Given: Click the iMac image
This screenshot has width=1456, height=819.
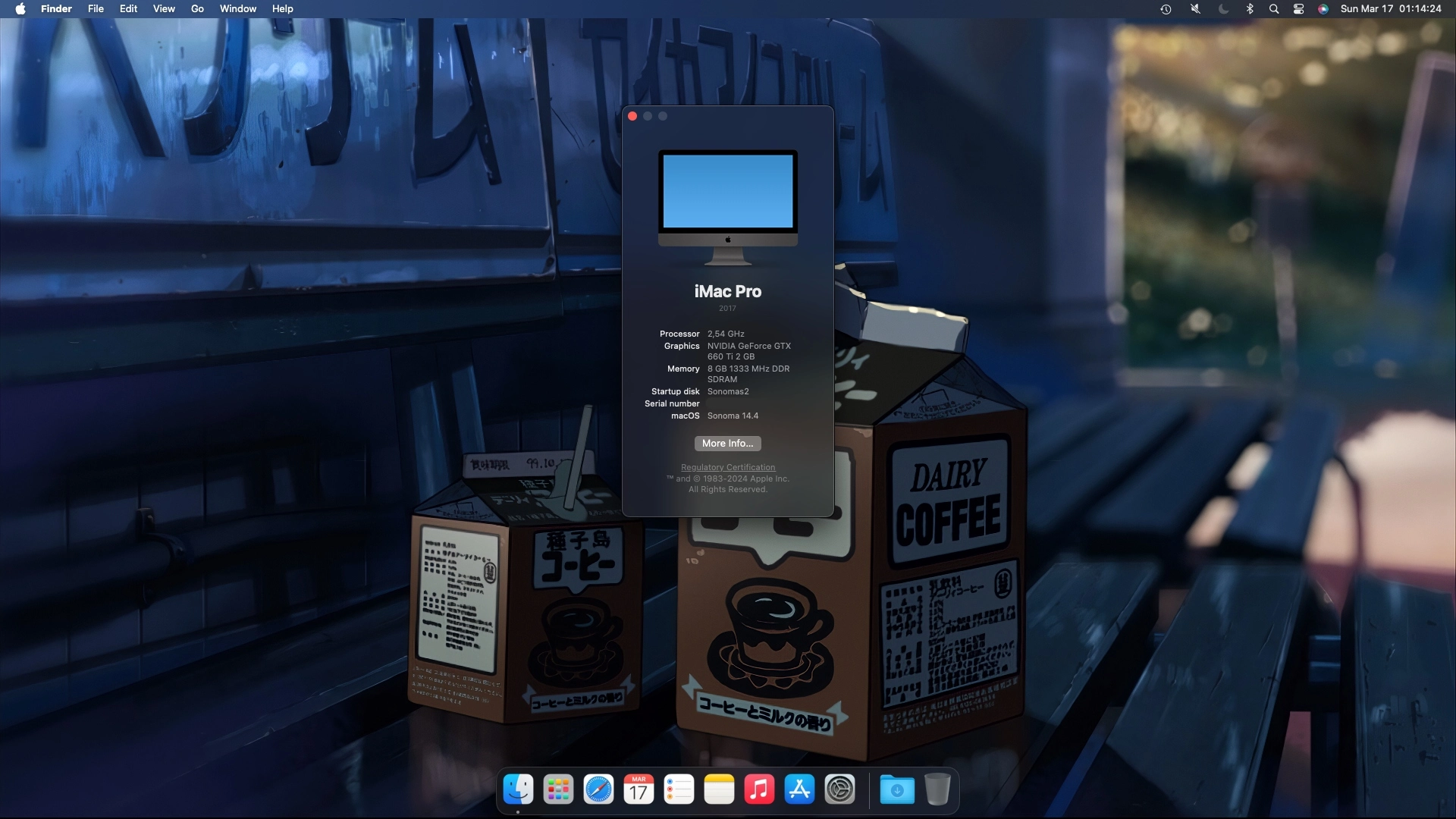Looking at the screenshot, I should pos(728,207).
